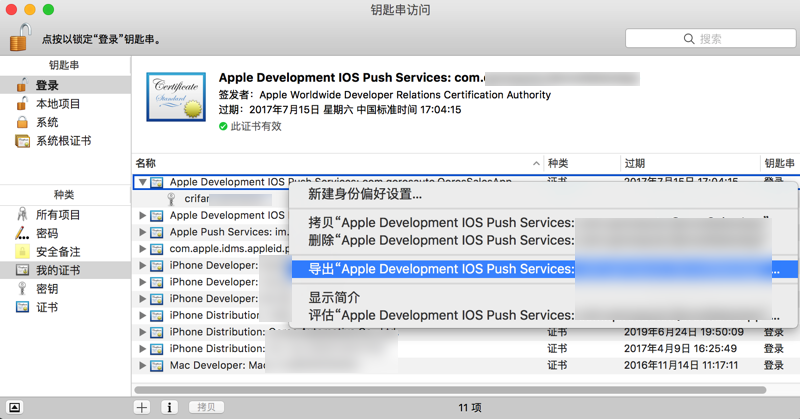Image resolution: width=800 pixels, height=419 pixels.
Task: Click the 密码 pencil icon
Action: [22, 233]
